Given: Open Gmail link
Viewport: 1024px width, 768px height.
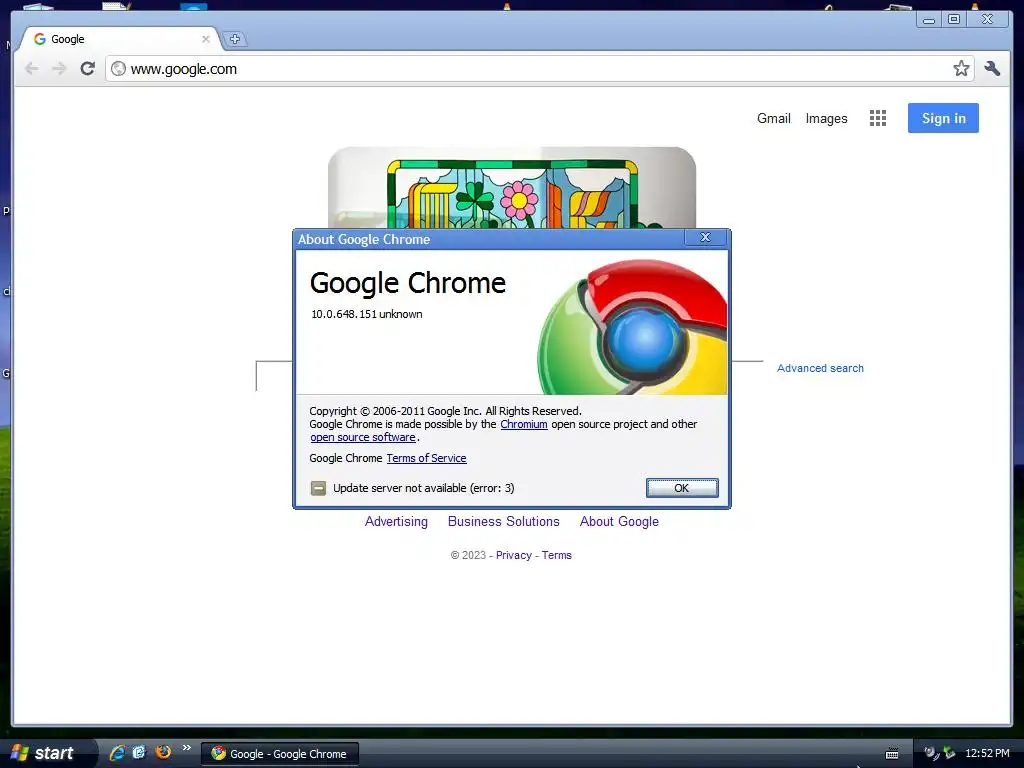Looking at the screenshot, I should 774,118.
